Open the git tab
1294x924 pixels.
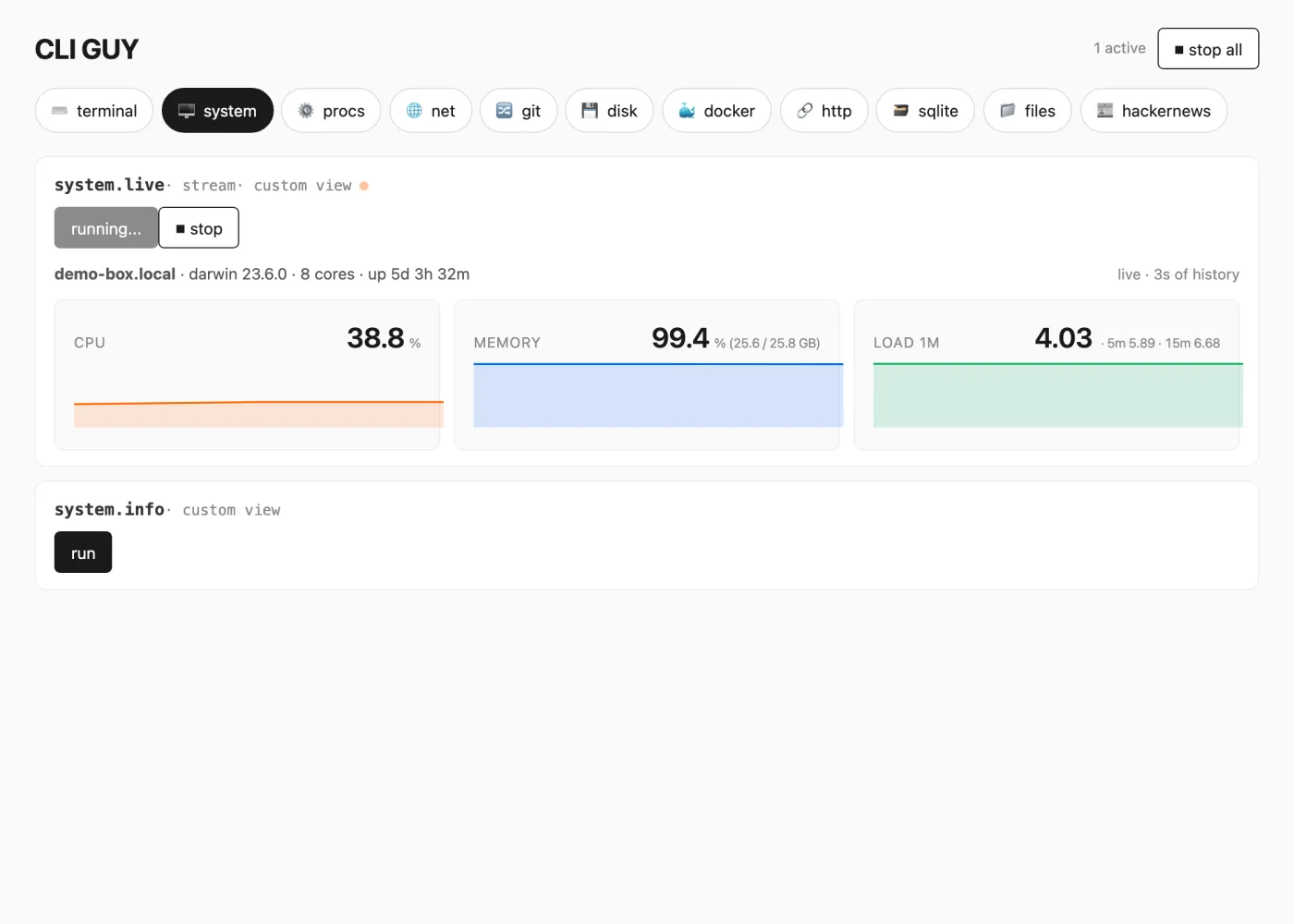[x=519, y=111]
